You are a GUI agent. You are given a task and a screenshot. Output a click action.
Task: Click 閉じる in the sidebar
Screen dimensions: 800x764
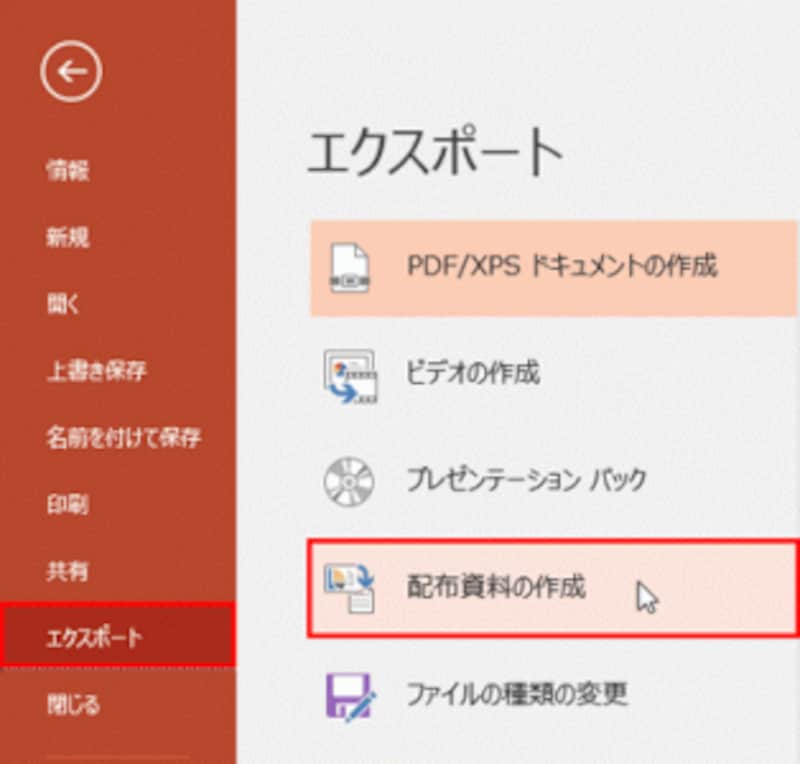tap(73, 704)
